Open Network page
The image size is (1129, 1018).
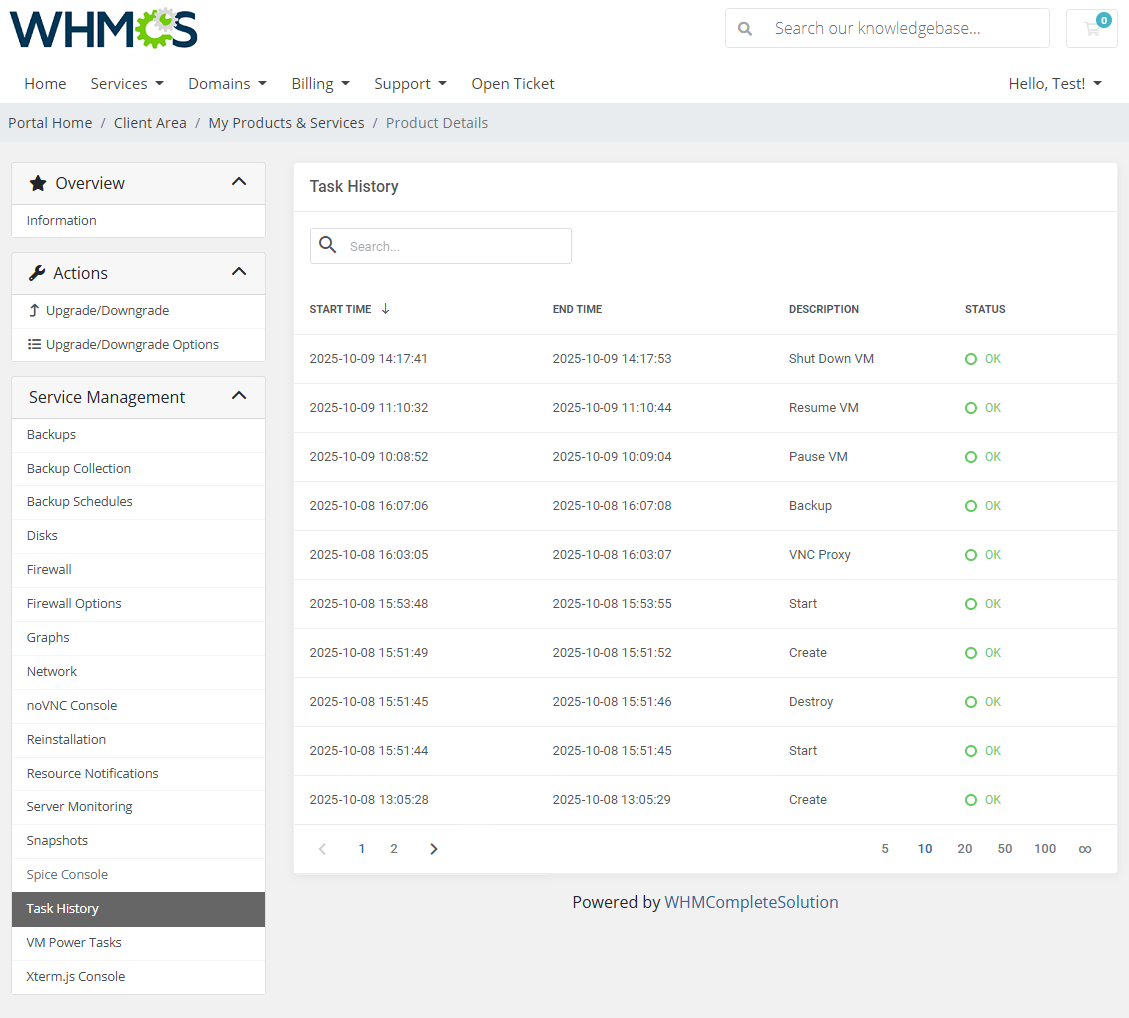pos(138,671)
